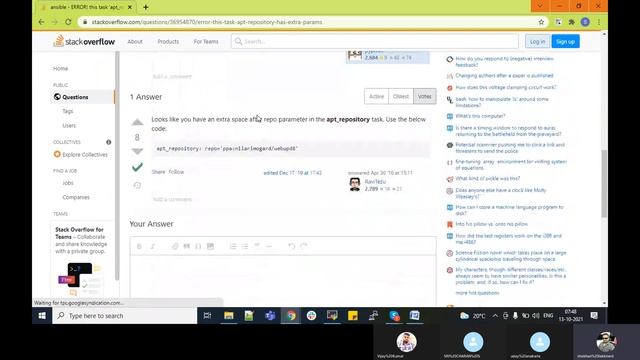Click the Undo icon in editor toolbar
Viewport: 640px width, 360px height.
click(291, 246)
